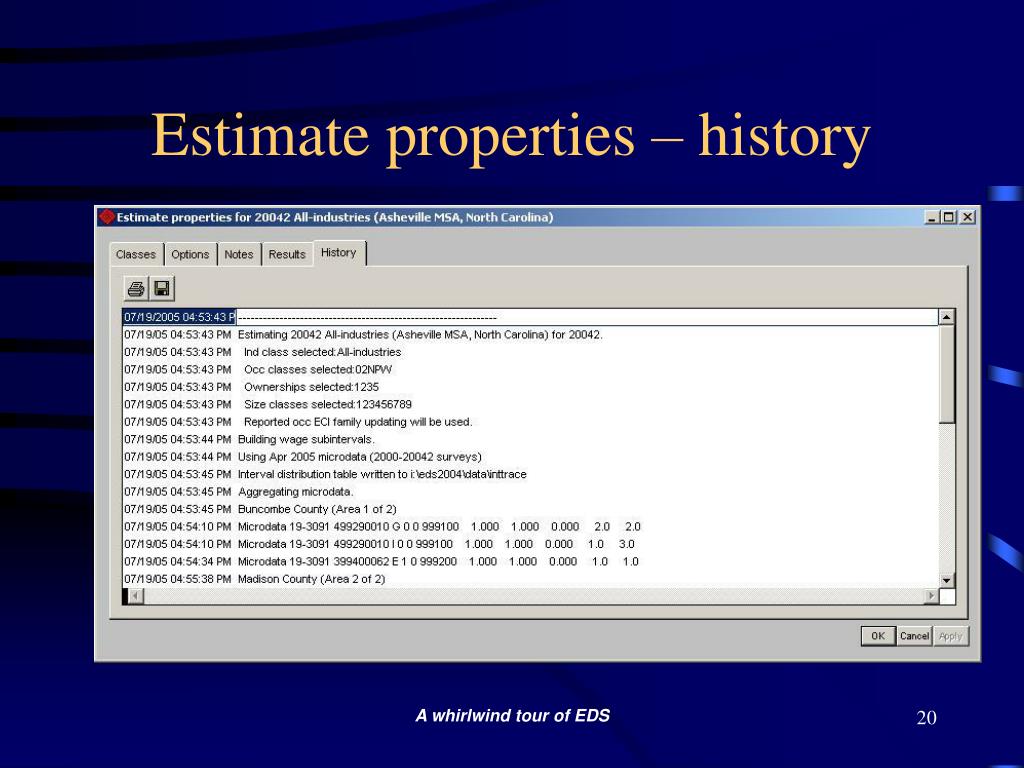Go to the Notes tab
The height and width of the screenshot is (768, 1024).
click(238, 254)
